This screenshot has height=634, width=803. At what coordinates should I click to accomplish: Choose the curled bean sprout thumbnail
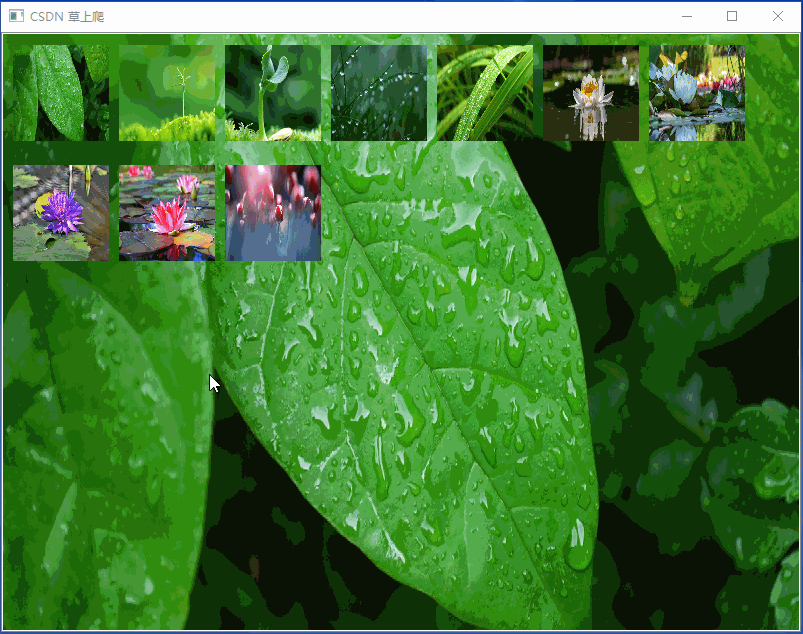273,93
